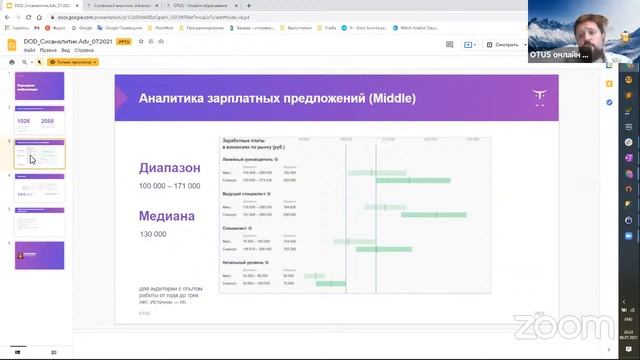The width and height of the screenshot is (640, 360).
Task: Switch to the DOD_Сисаналитик browser tab
Action: pyautogui.click(x=42, y=6)
